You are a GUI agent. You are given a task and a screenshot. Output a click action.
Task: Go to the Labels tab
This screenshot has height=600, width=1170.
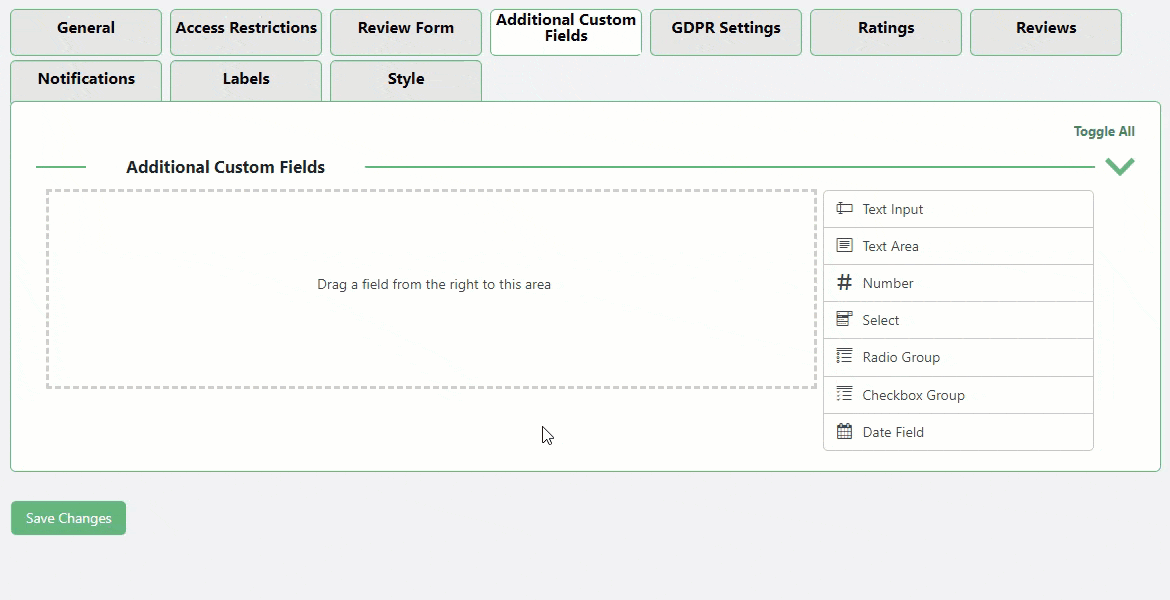(x=245, y=81)
